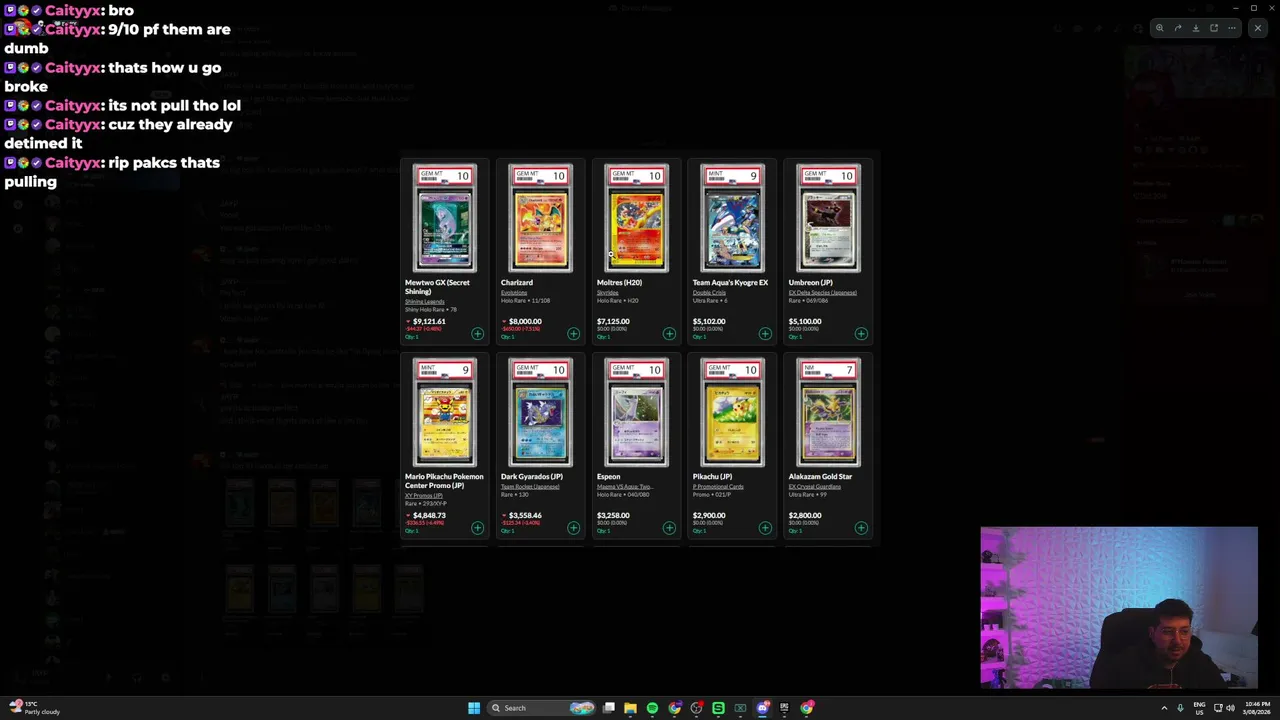
Task: Click the $3,258.00 Espeon price
Action: pos(613,516)
